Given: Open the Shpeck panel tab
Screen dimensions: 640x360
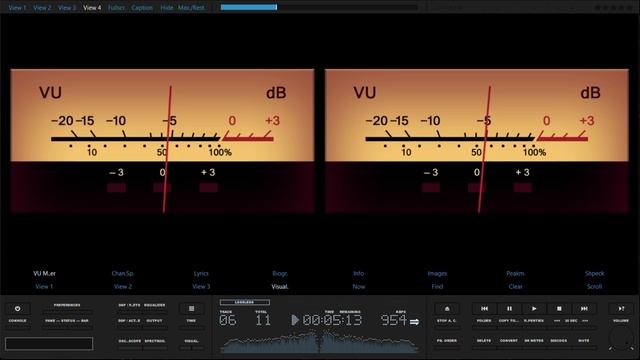Looking at the screenshot, I should pyautogui.click(x=594, y=273).
